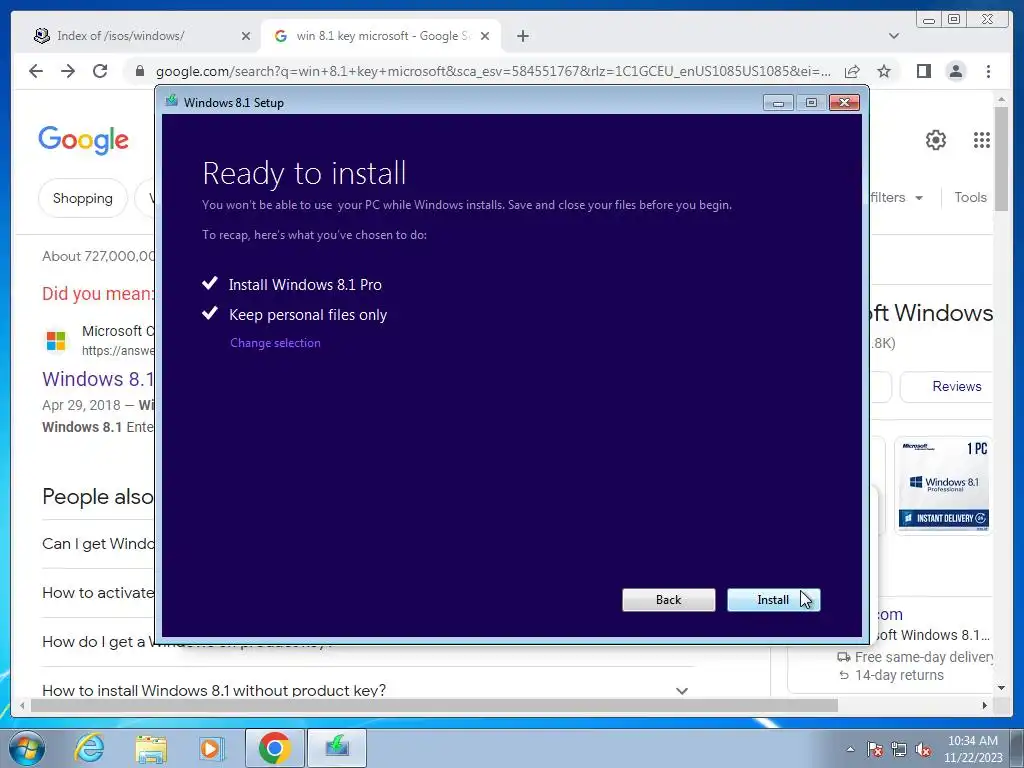Open Google settings gear
Viewport: 1024px width, 768px height.
pyautogui.click(x=936, y=140)
